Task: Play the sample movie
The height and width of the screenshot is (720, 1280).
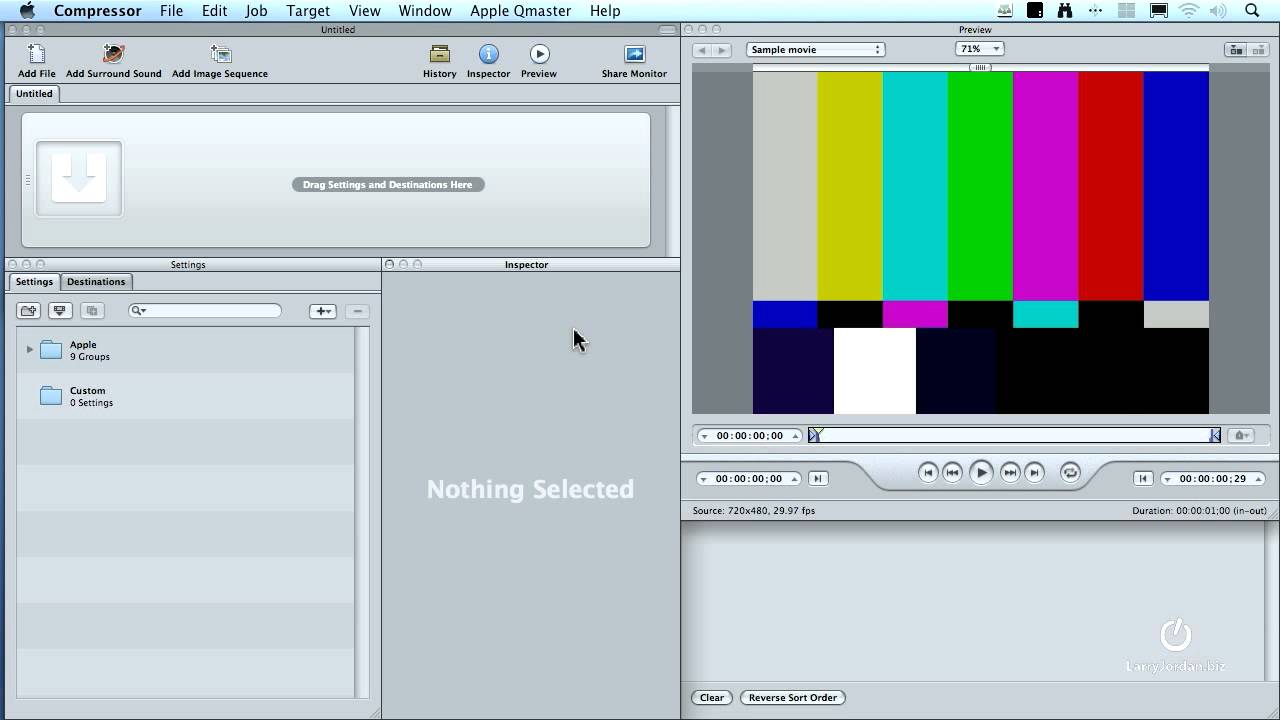Action: click(x=981, y=473)
